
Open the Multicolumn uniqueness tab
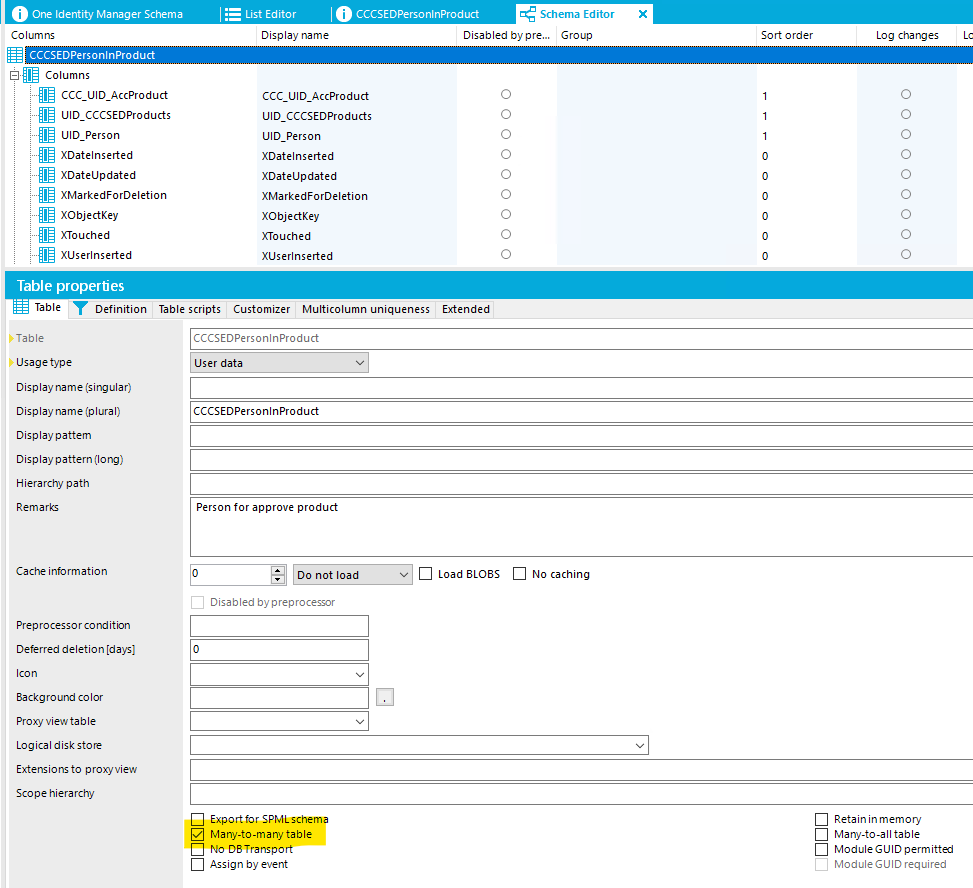(x=365, y=309)
